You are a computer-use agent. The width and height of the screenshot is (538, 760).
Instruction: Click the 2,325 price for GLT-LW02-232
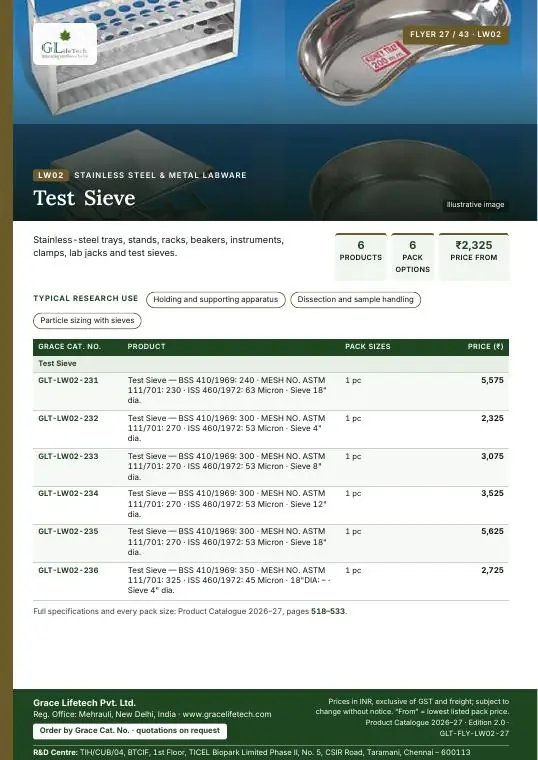click(492, 418)
